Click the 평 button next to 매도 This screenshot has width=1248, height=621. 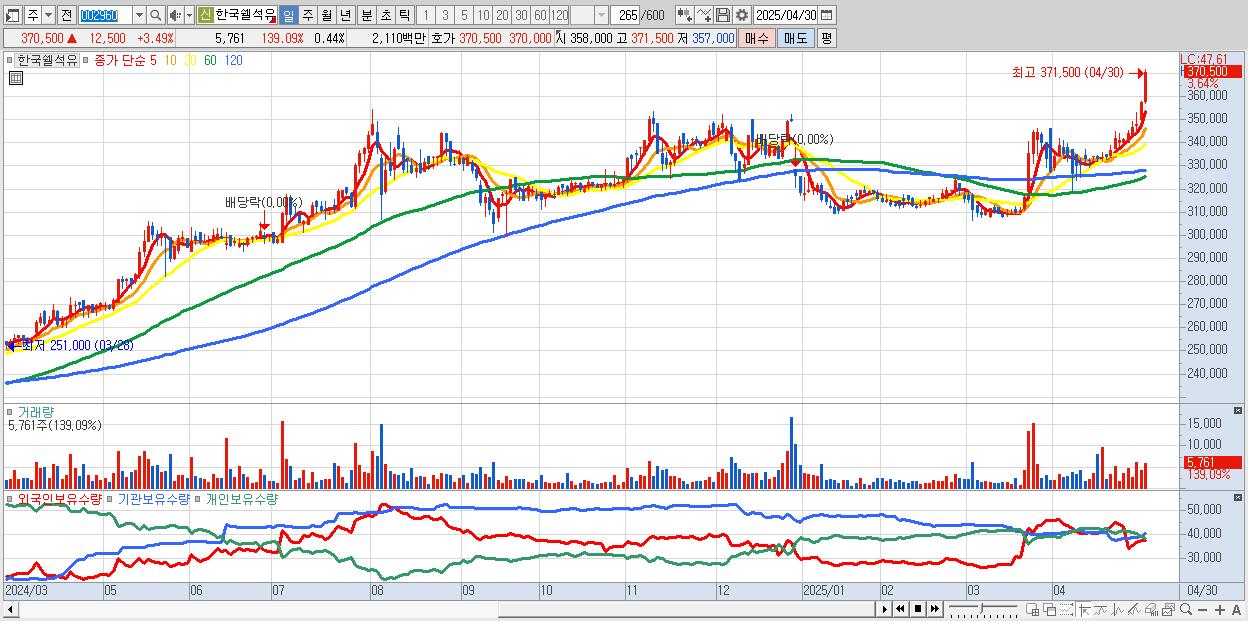[826, 38]
